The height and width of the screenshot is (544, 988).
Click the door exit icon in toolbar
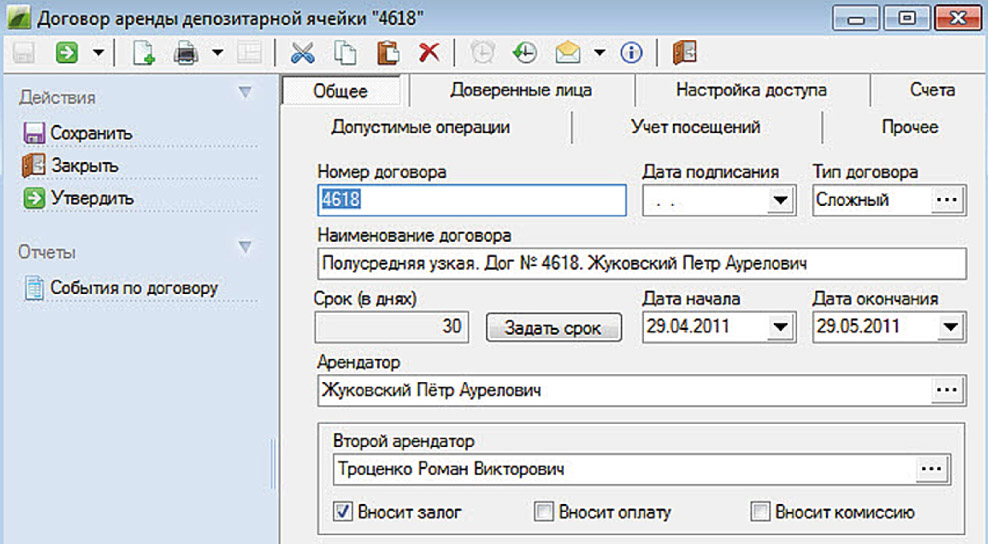(684, 53)
